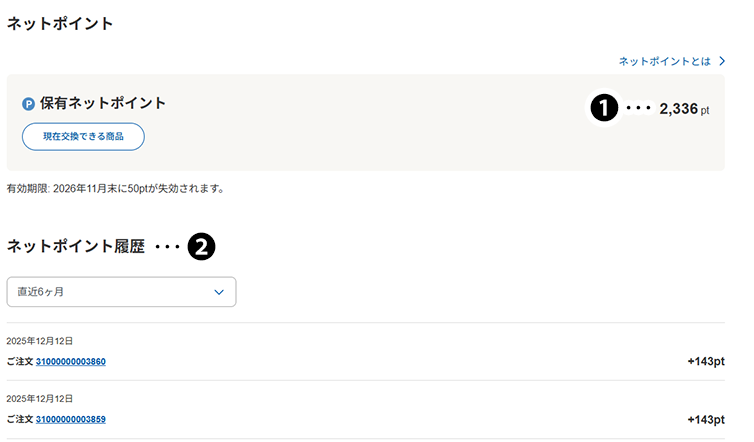Click the 有効期限 expiry notice text
This screenshot has height=442, width=754.
[115, 188]
